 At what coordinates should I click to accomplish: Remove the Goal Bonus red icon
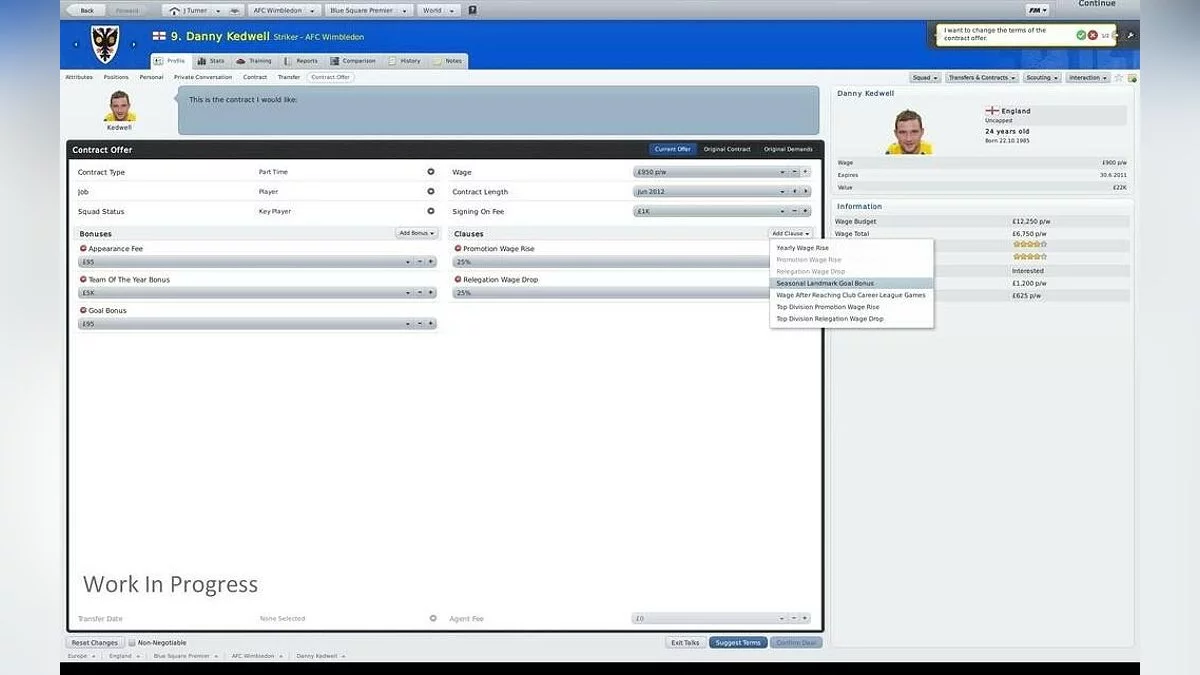[x=82, y=311]
